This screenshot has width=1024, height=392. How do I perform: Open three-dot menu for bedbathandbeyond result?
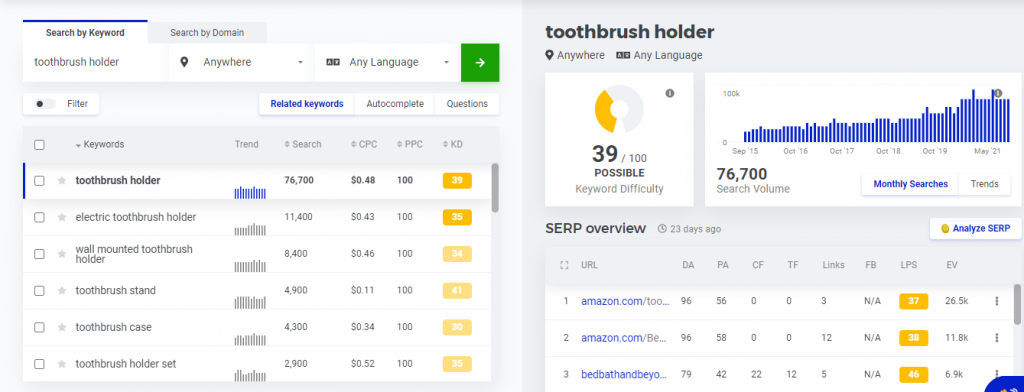(997, 374)
